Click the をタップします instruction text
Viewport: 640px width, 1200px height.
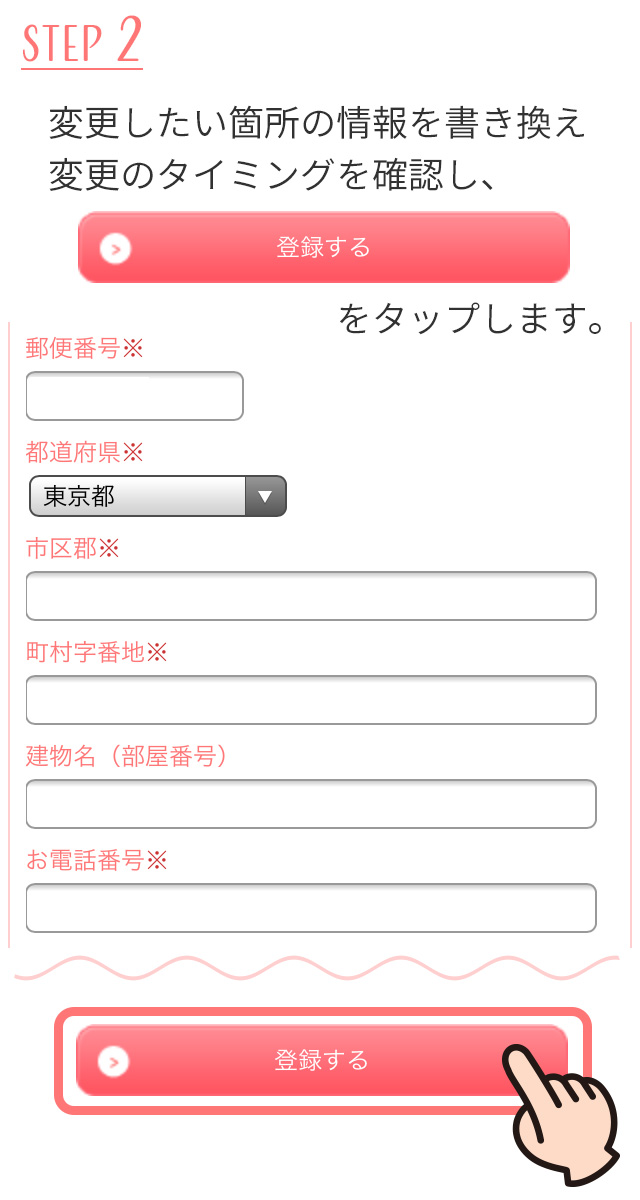point(472,318)
